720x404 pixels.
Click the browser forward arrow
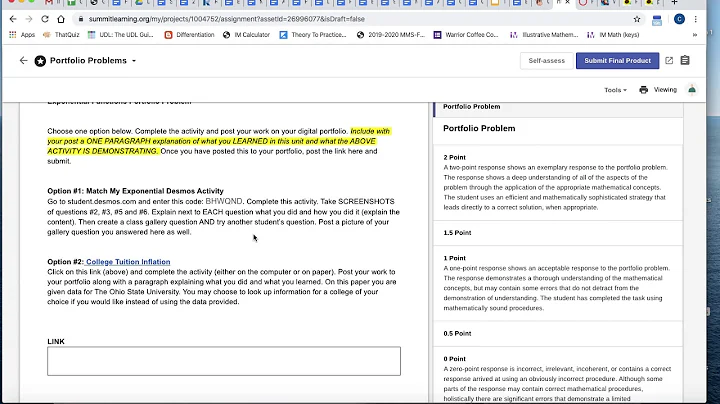point(29,19)
